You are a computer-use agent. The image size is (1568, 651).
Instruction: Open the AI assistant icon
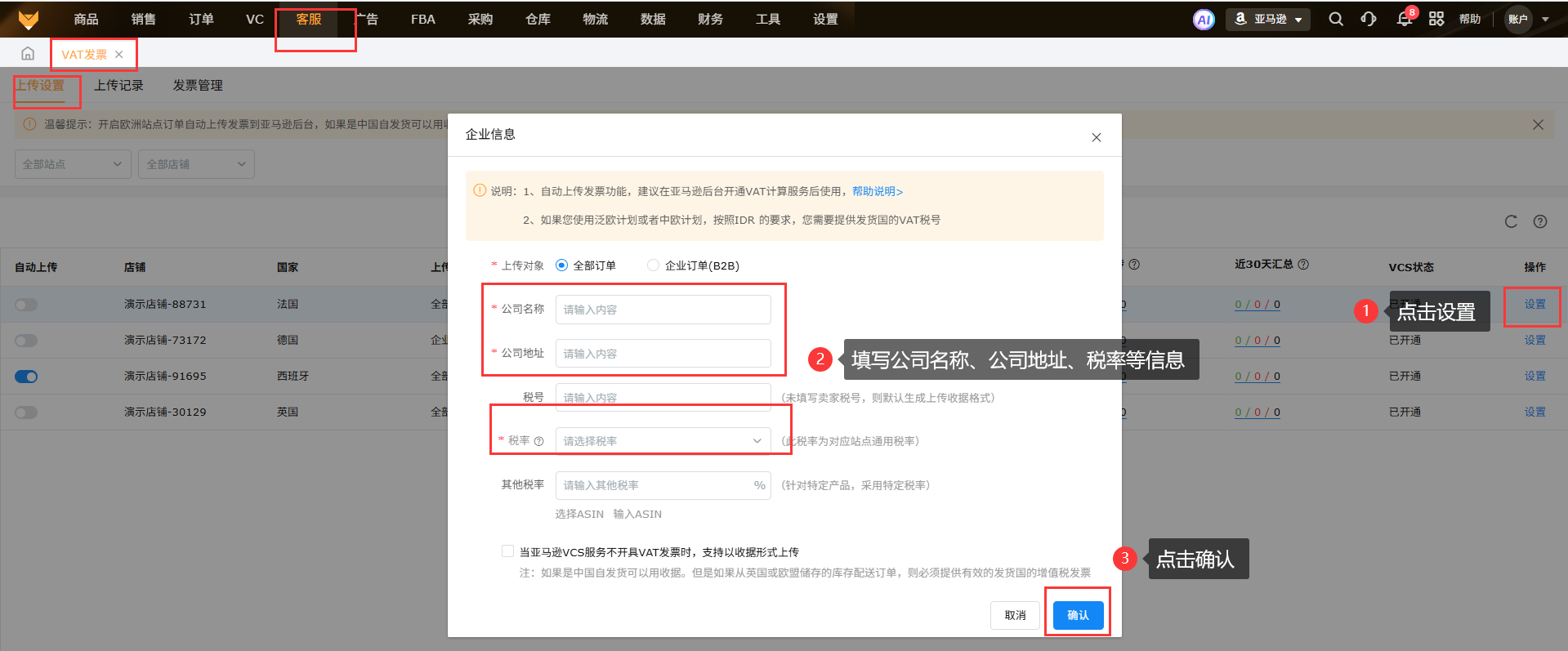pos(1204,20)
